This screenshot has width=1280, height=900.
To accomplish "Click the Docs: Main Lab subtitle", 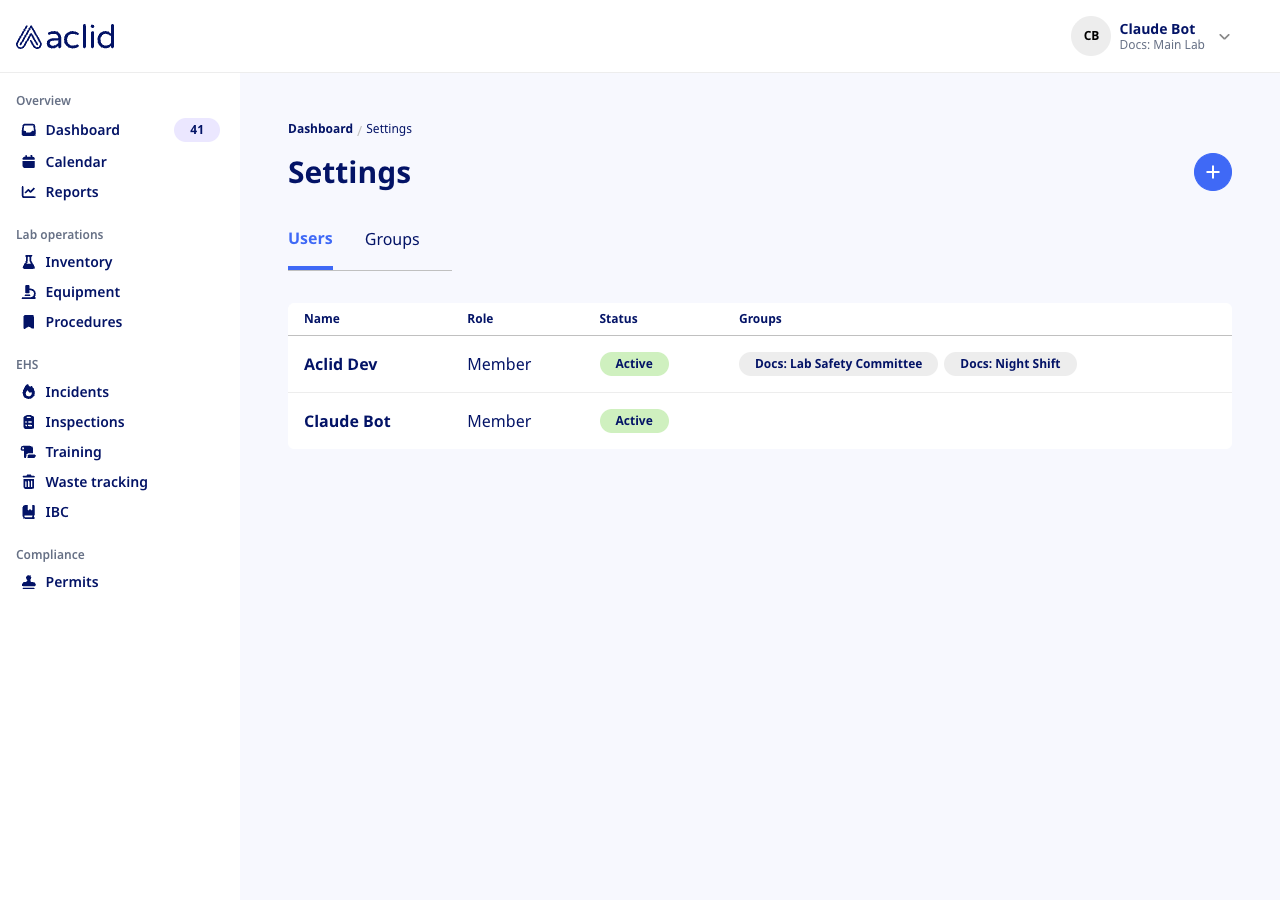I will click(x=1162, y=45).
